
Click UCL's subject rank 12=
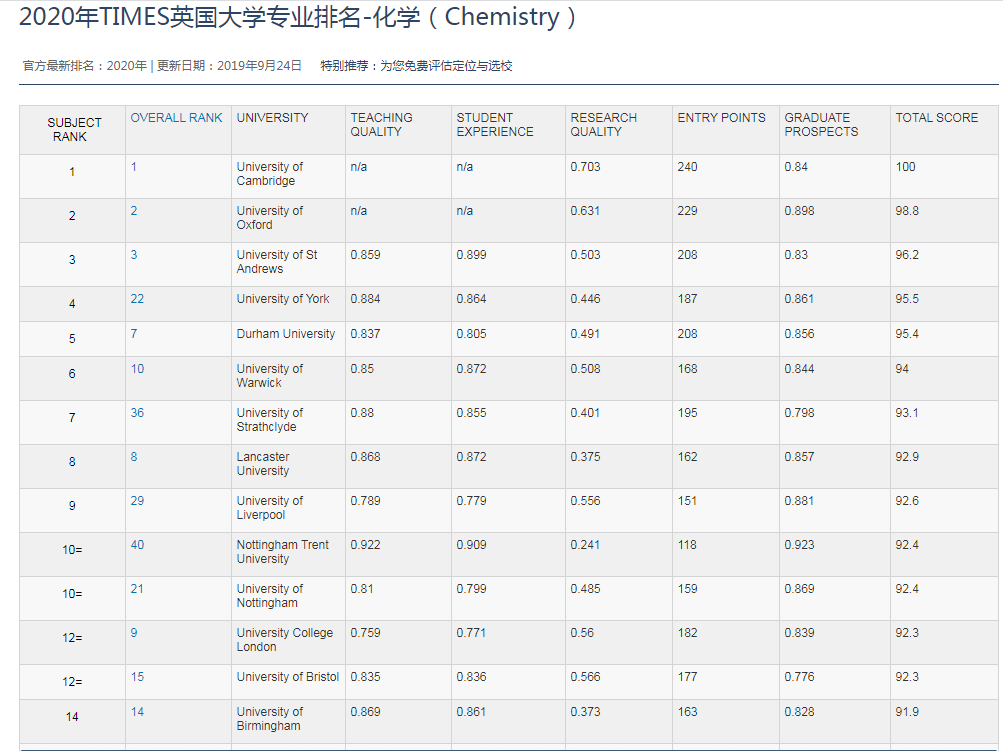72,638
